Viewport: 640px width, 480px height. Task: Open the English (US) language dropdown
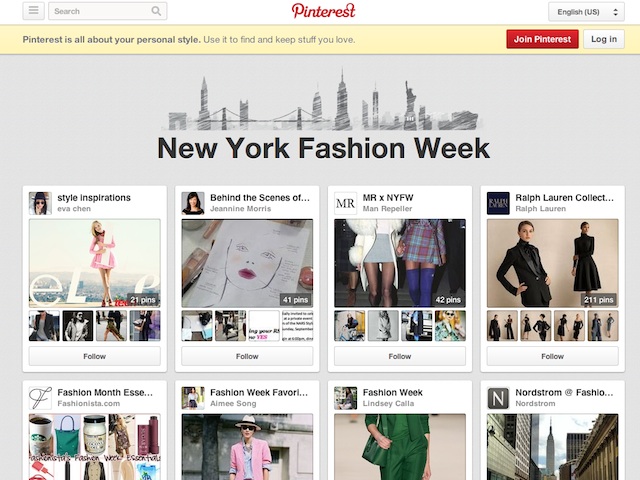(586, 12)
